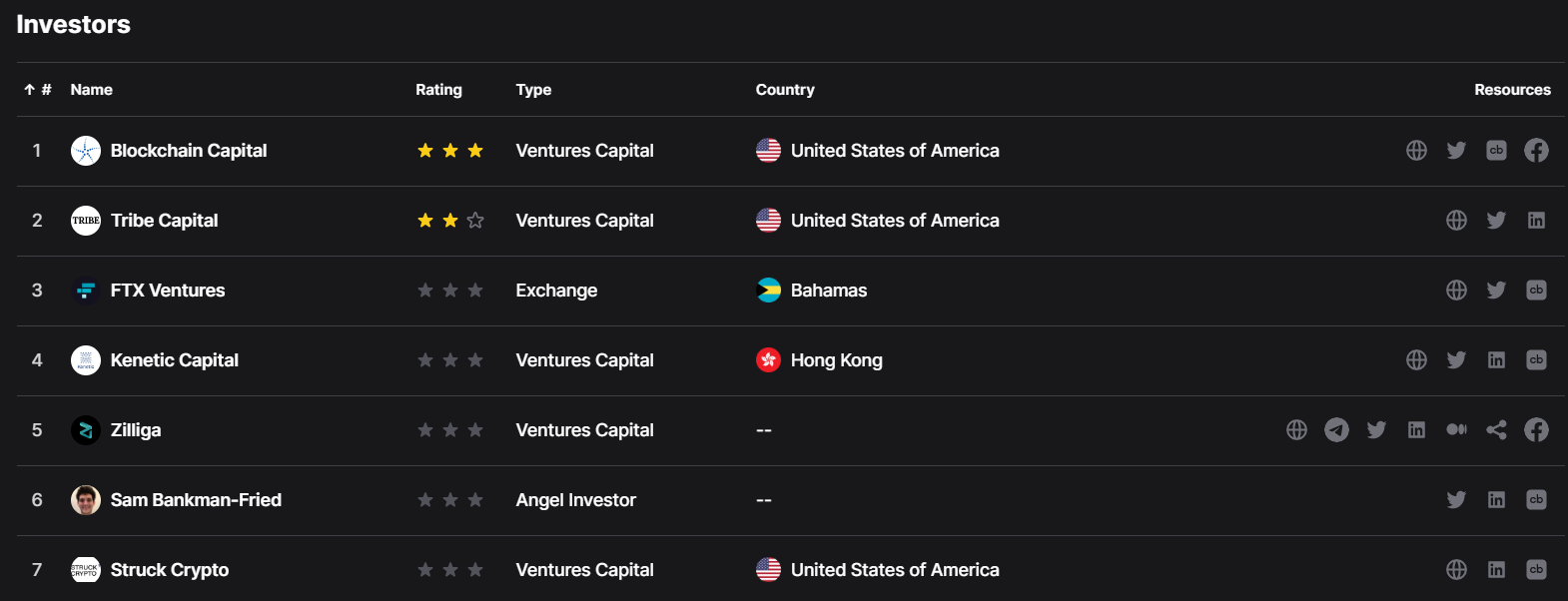Open Tribe Capital's LinkedIn icon
This screenshot has height=601, width=1568.
pyautogui.click(x=1536, y=221)
